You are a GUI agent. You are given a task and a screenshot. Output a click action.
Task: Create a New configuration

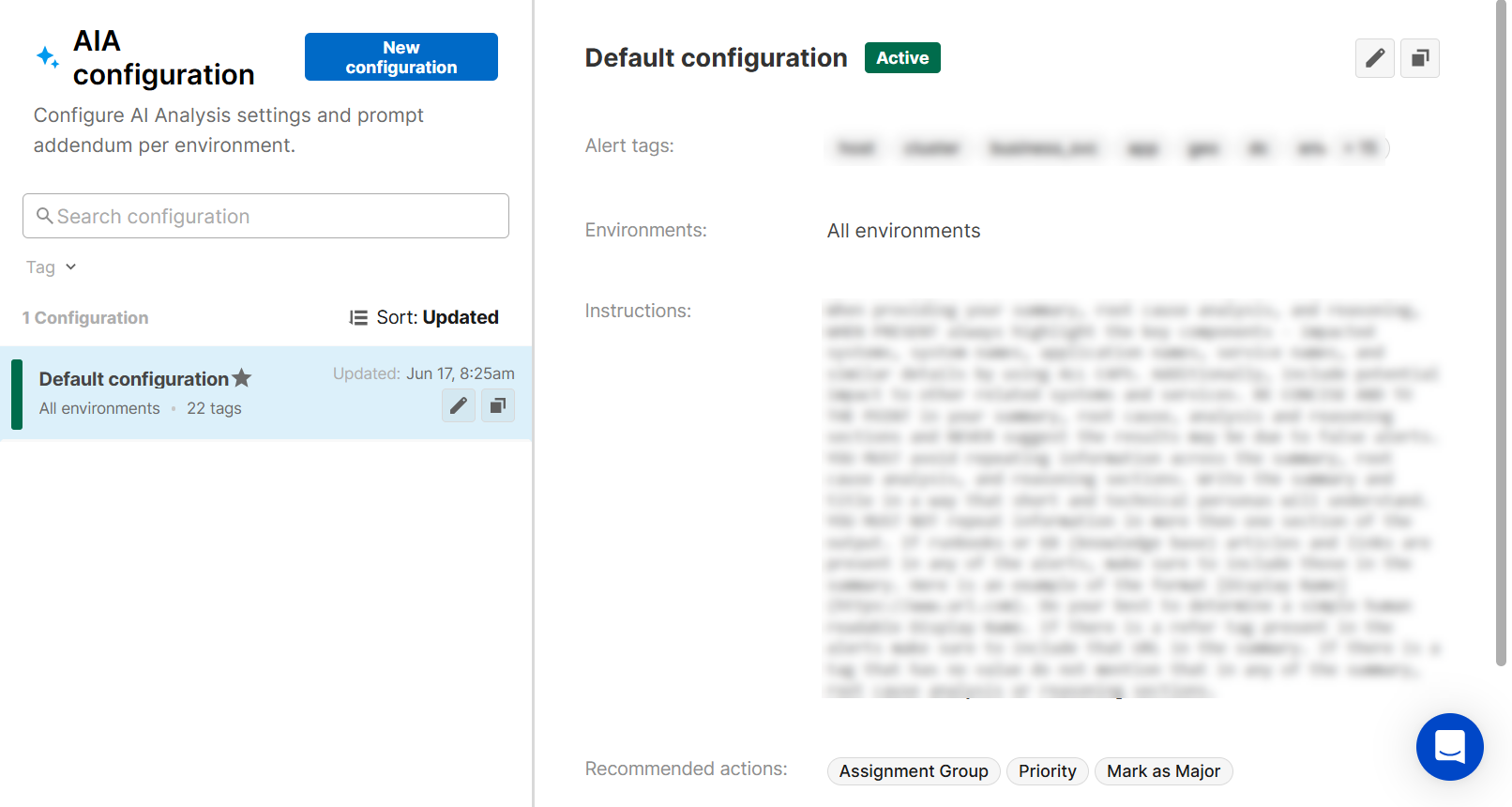[401, 57]
